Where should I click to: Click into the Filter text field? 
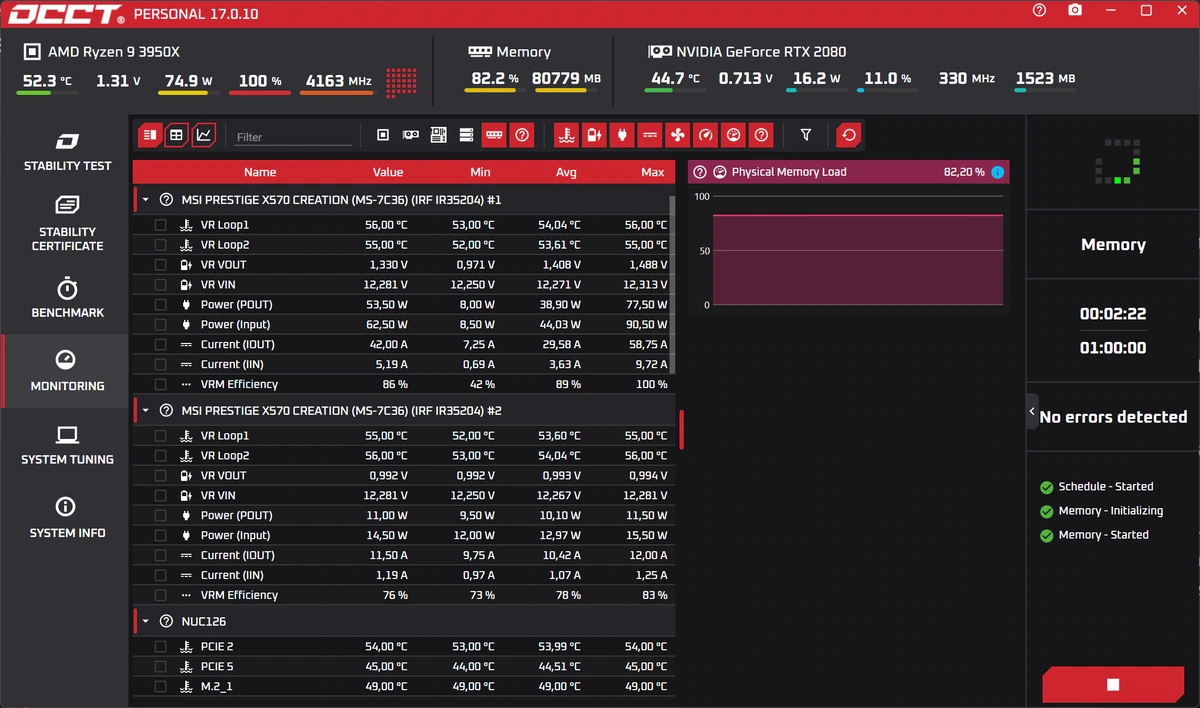pyautogui.click(x=293, y=136)
